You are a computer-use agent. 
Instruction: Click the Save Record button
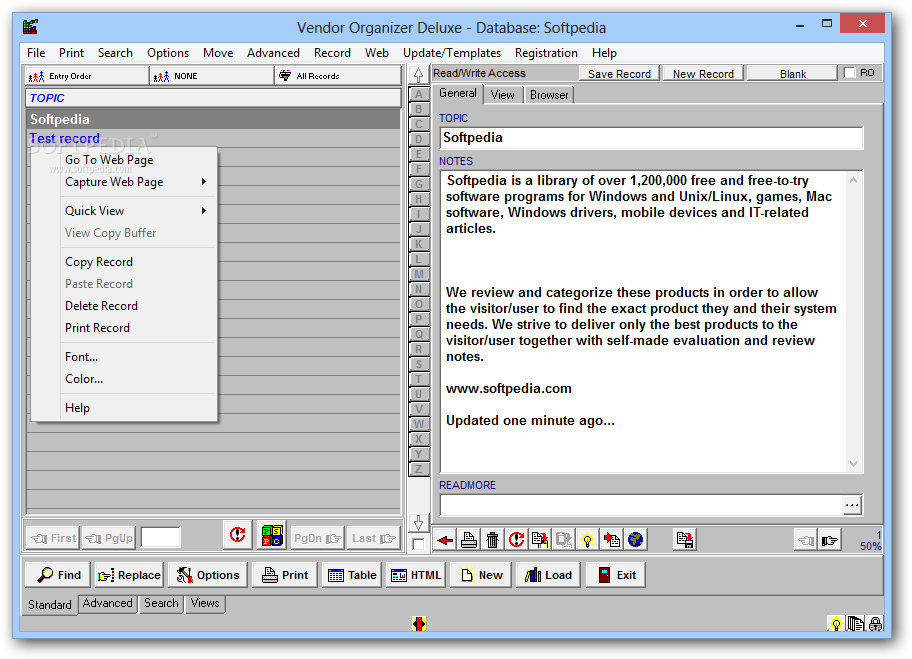(x=619, y=74)
